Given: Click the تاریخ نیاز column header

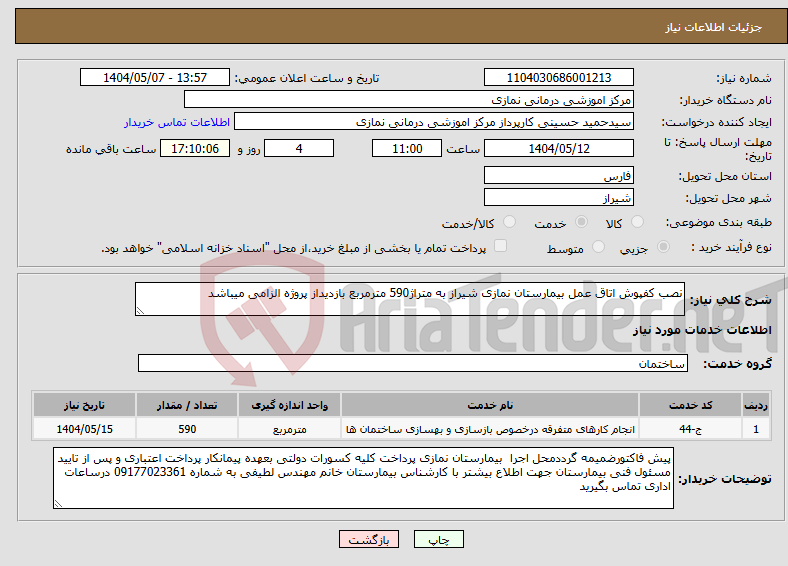Looking at the screenshot, I should [x=84, y=405].
